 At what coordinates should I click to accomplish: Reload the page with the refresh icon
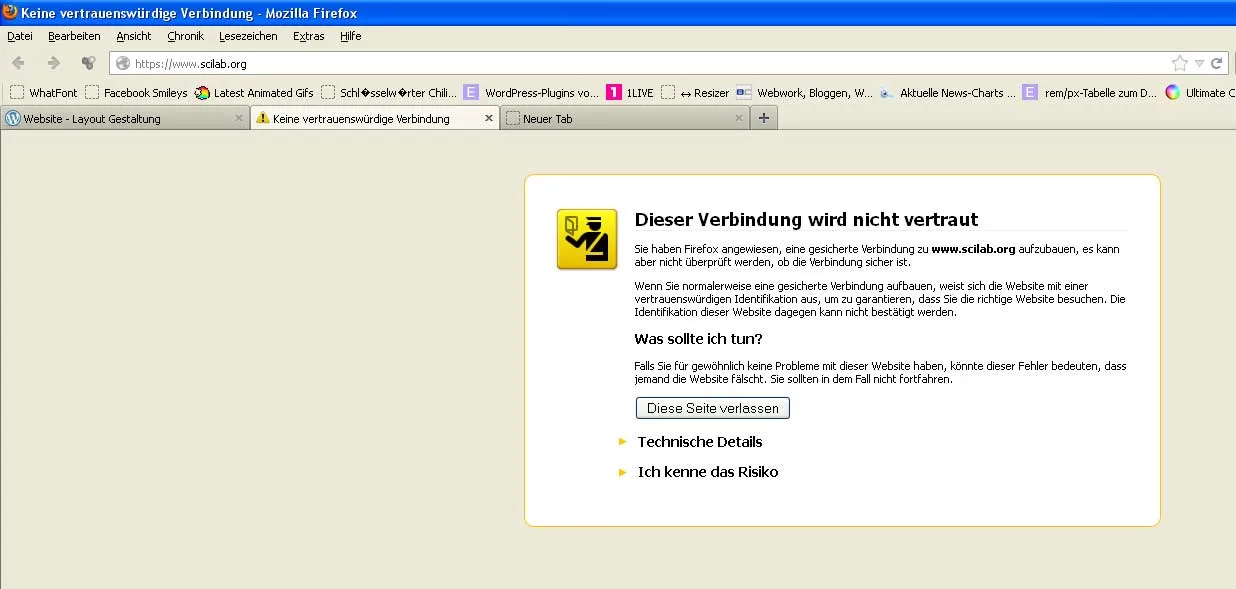[x=1216, y=63]
